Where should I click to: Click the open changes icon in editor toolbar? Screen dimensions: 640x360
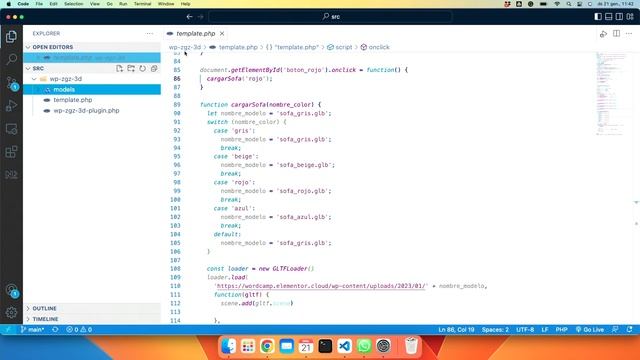(x=603, y=34)
